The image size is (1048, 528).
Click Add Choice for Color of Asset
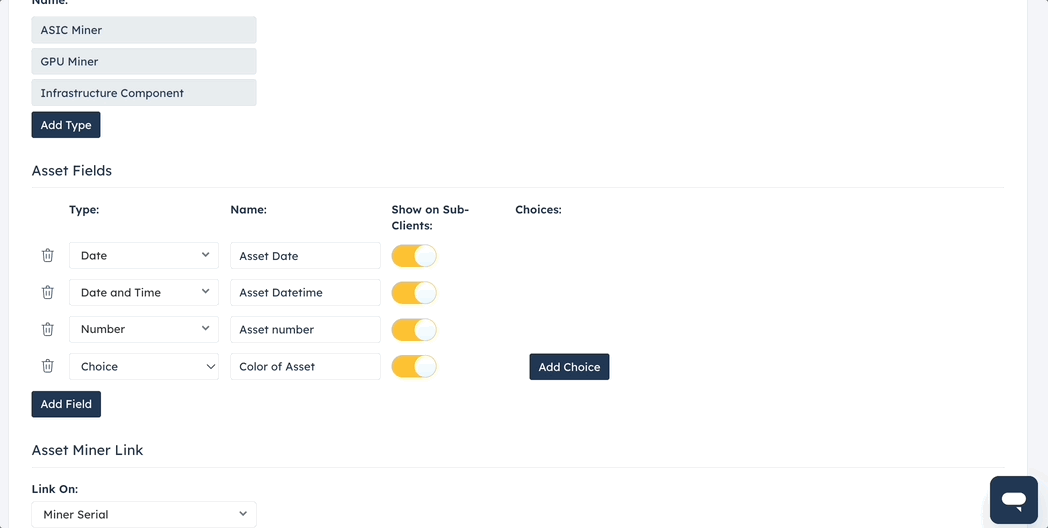click(569, 366)
